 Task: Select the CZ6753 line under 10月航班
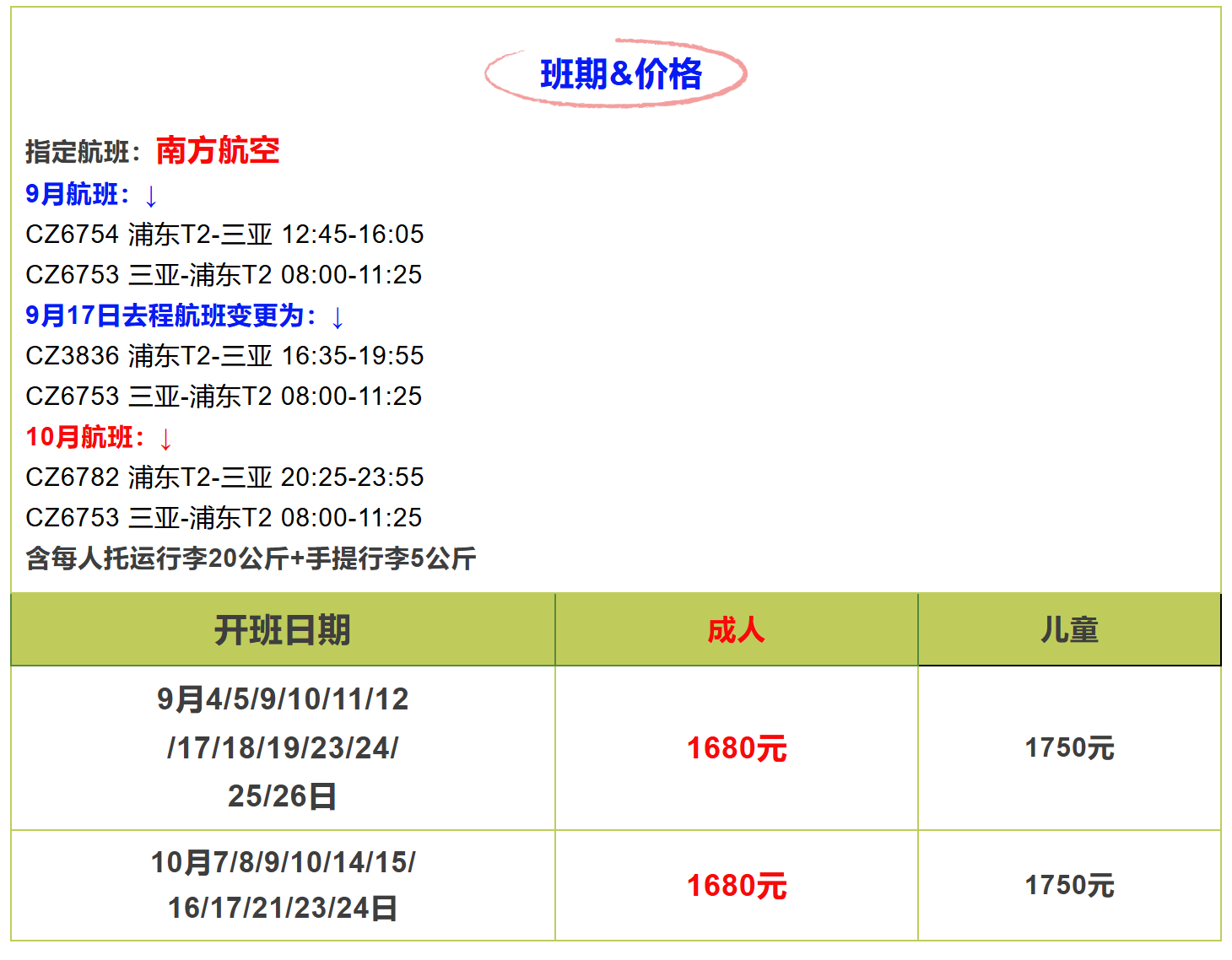coord(224,517)
